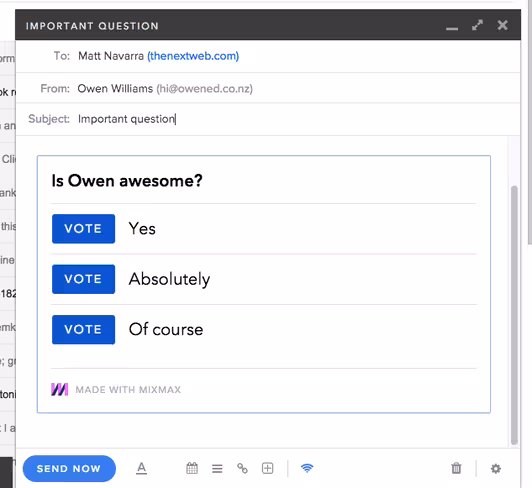This screenshot has height=488, width=532.
Task: Vote for the Absolutely option
Action: click(x=83, y=279)
